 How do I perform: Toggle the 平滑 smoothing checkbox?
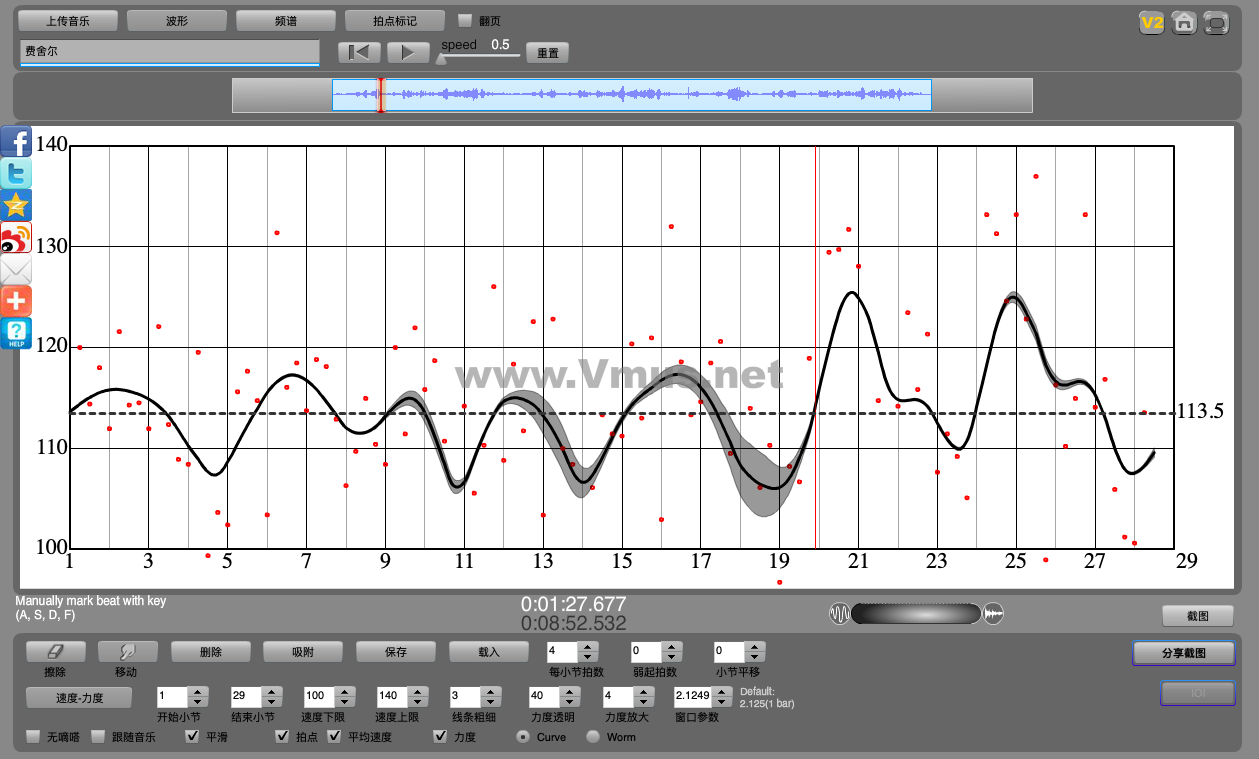[x=193, y=737]
